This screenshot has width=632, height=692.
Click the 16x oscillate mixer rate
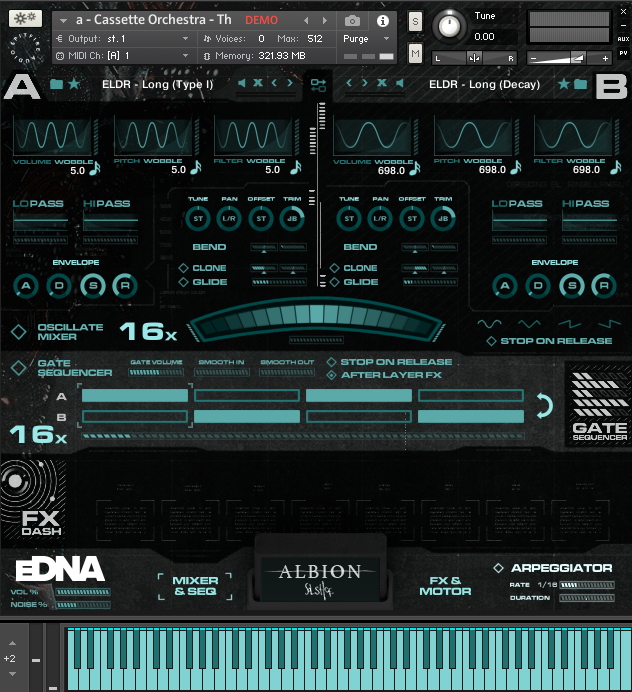(148, 331)
